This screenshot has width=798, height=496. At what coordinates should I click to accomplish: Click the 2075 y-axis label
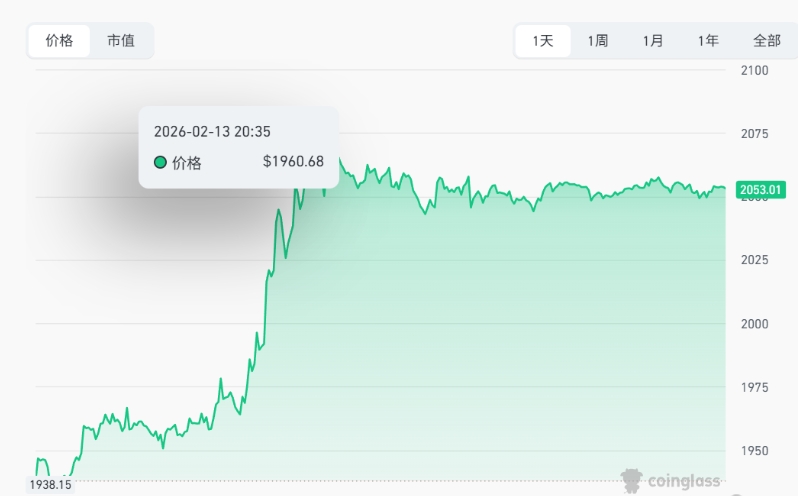tap(754, 134)
